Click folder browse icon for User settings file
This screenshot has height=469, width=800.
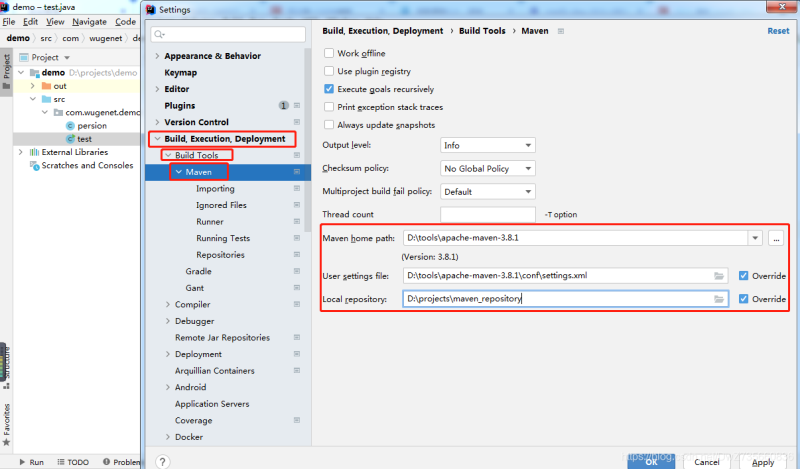click(719, 276)
